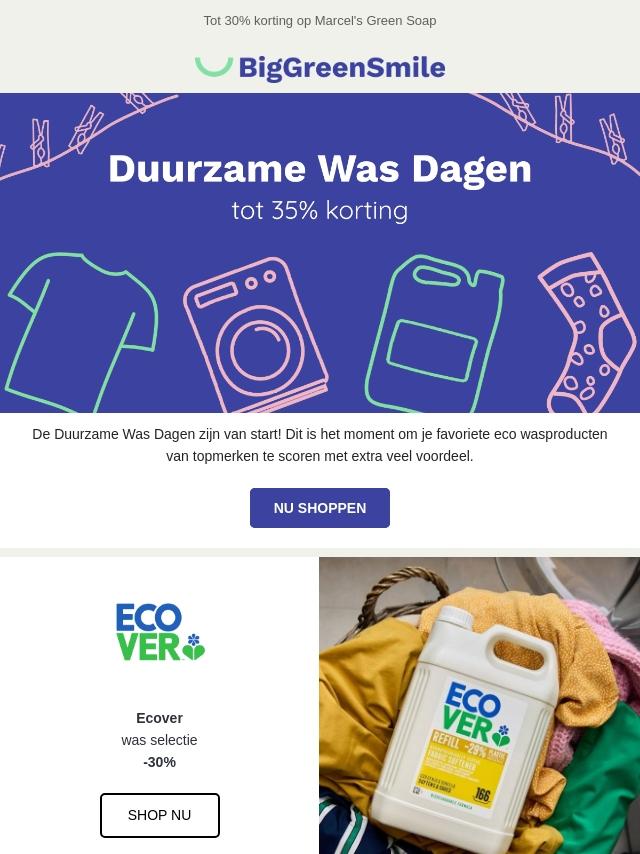Open the Ecover refill bottle photo
Image resolution: width=640 pixels, height=854 pixels.
coord(479,705)
